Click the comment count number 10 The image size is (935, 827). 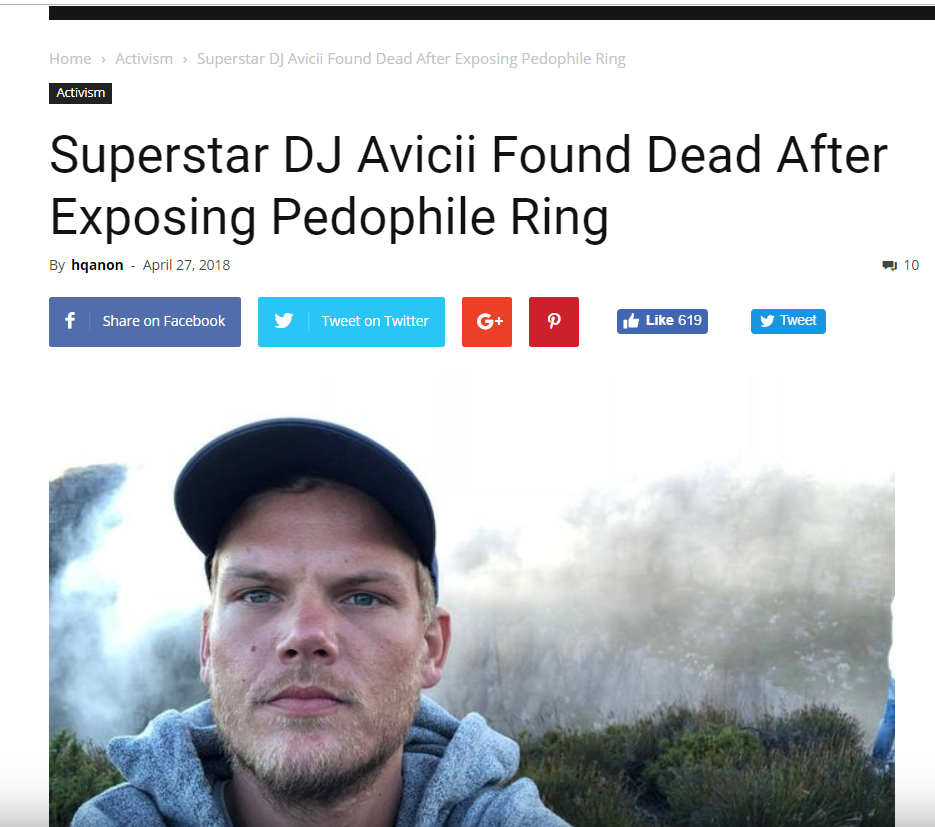pos(911,265)
